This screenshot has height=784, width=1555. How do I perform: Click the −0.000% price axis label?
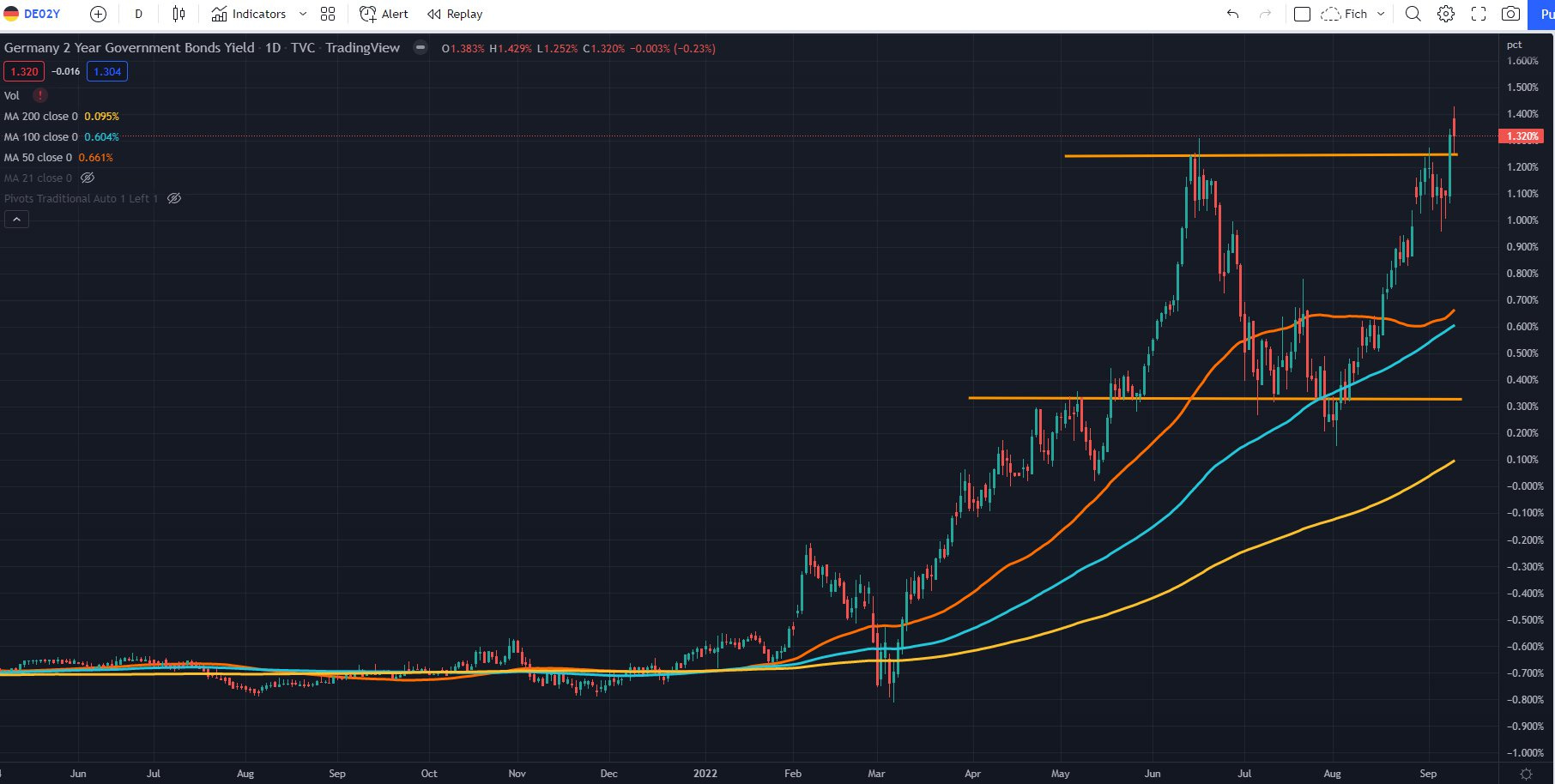pos(1525,486)
